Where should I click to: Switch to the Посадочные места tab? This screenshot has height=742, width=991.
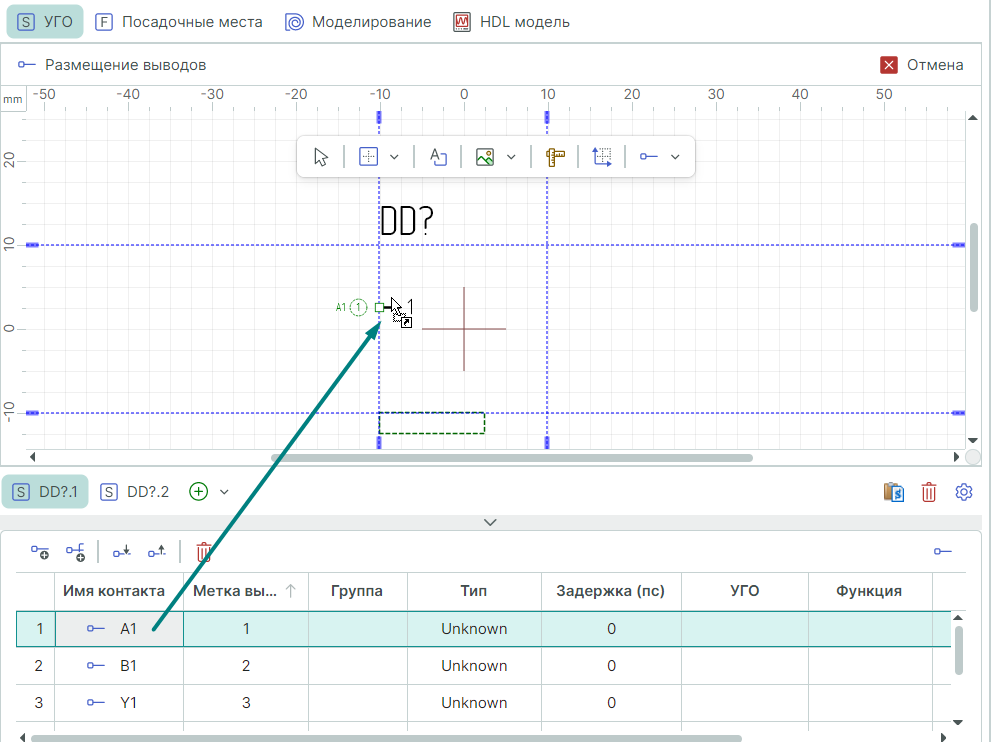pyautogui.click(x=180, y=21)
